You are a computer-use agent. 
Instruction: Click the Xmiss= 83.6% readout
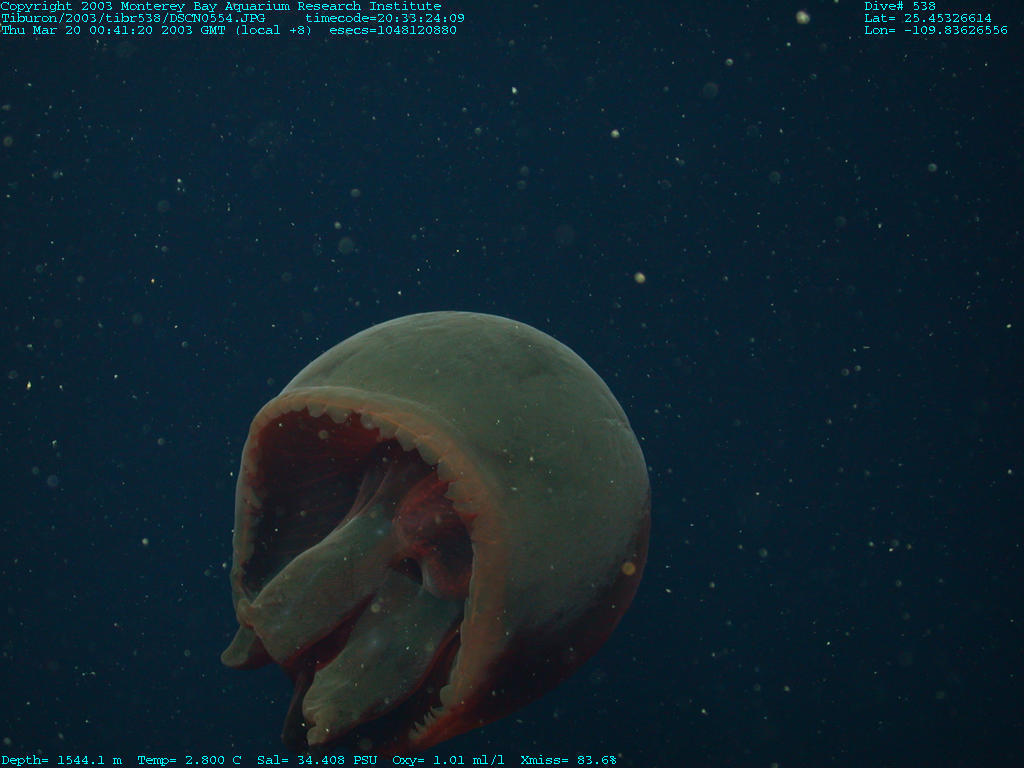tap(568, 760)
